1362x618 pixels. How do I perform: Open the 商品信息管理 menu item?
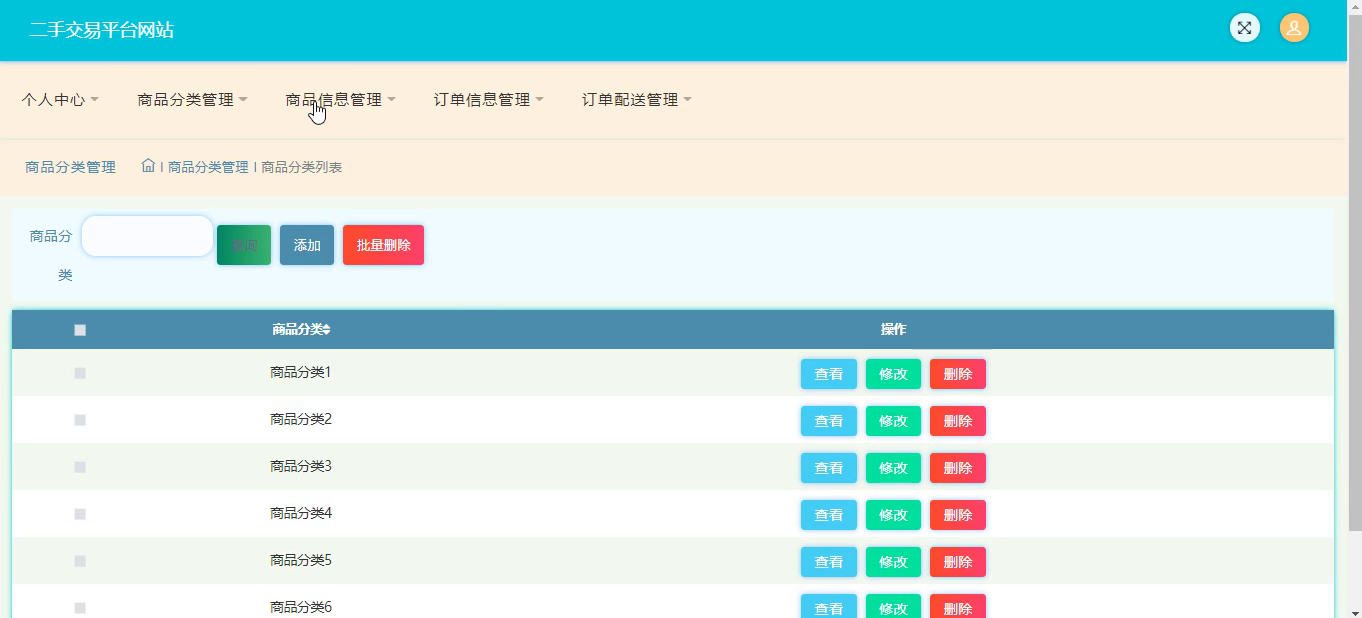pyautogui.click(x=340, y=99)
